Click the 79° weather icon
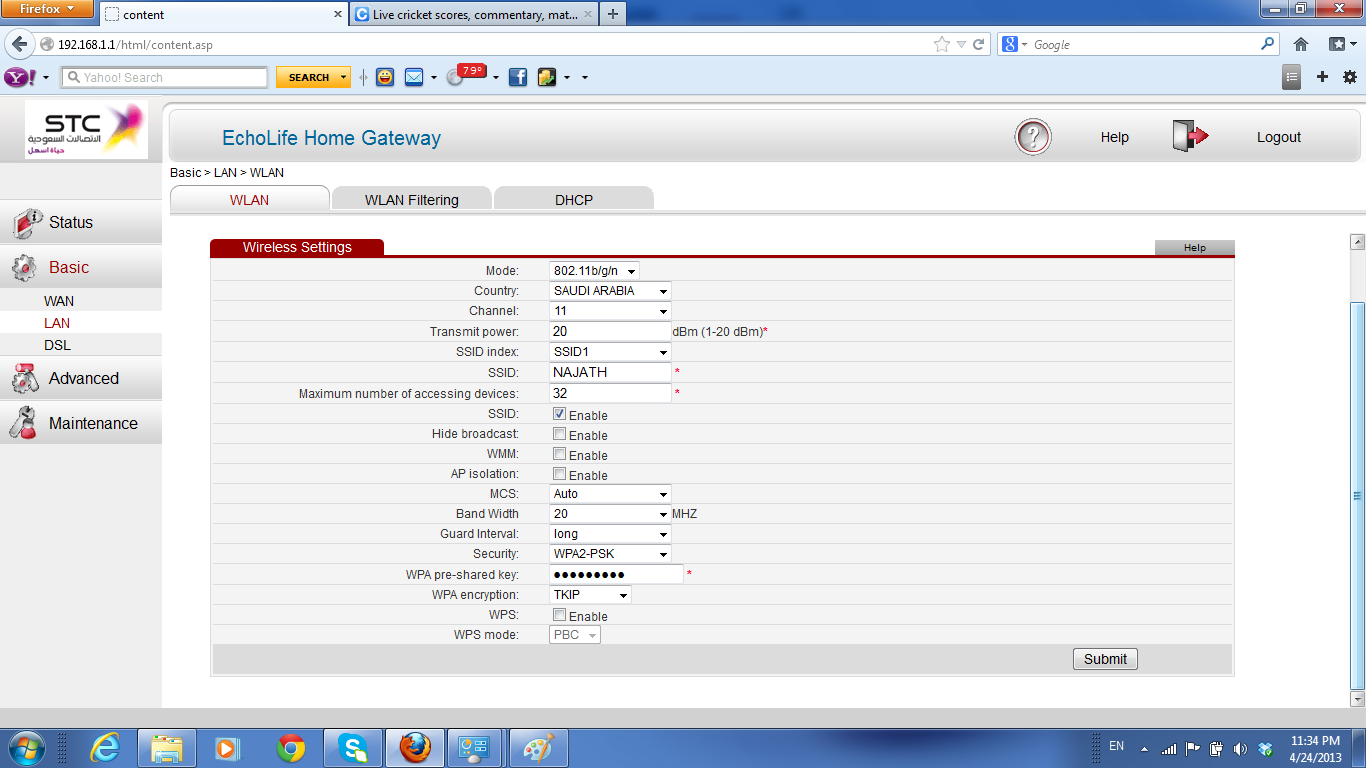The width and height of the screenshot is (1366, 768). [466, 75]
